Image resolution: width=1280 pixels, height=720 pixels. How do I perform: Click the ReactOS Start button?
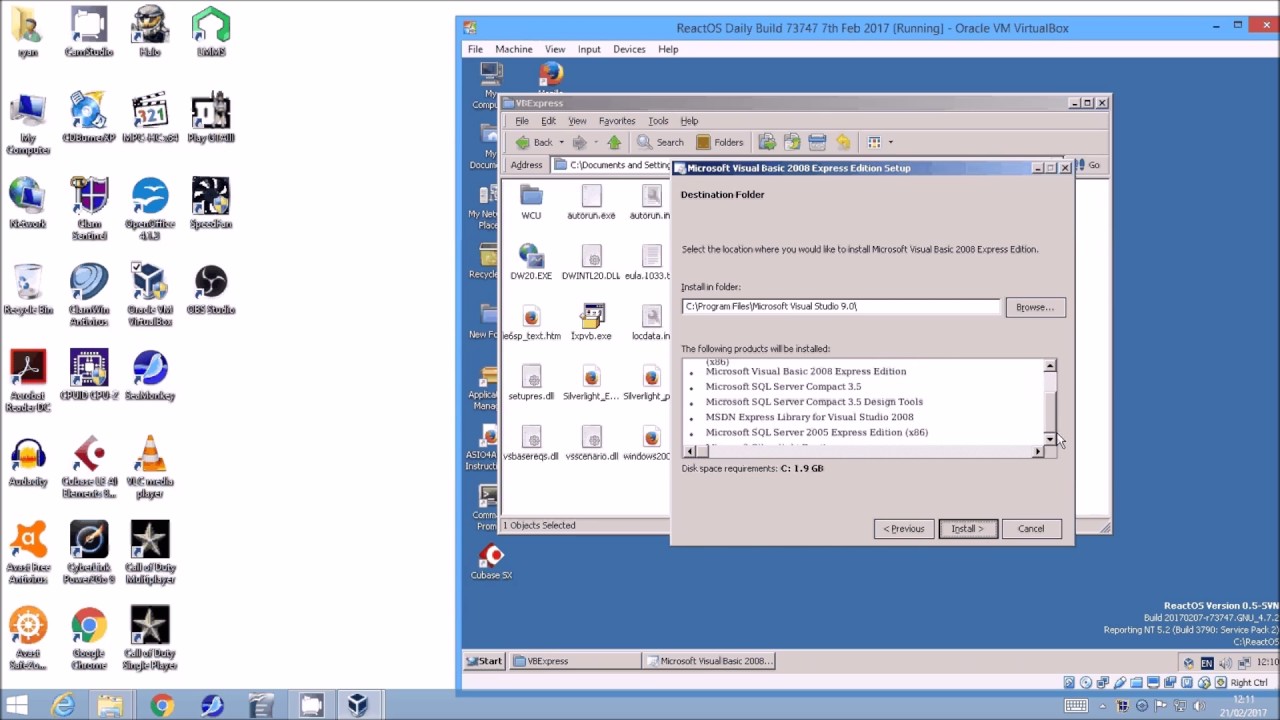483,661
